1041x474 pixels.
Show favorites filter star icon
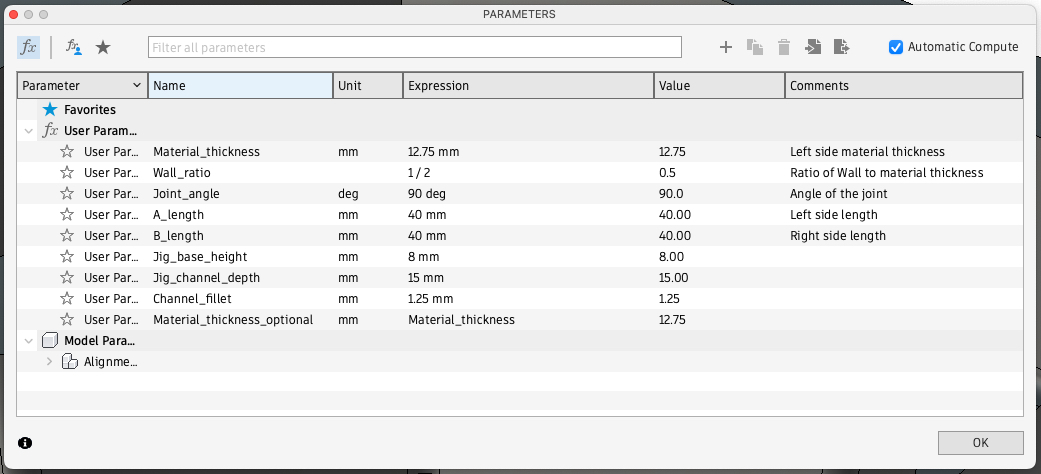(x=103, y=47)
